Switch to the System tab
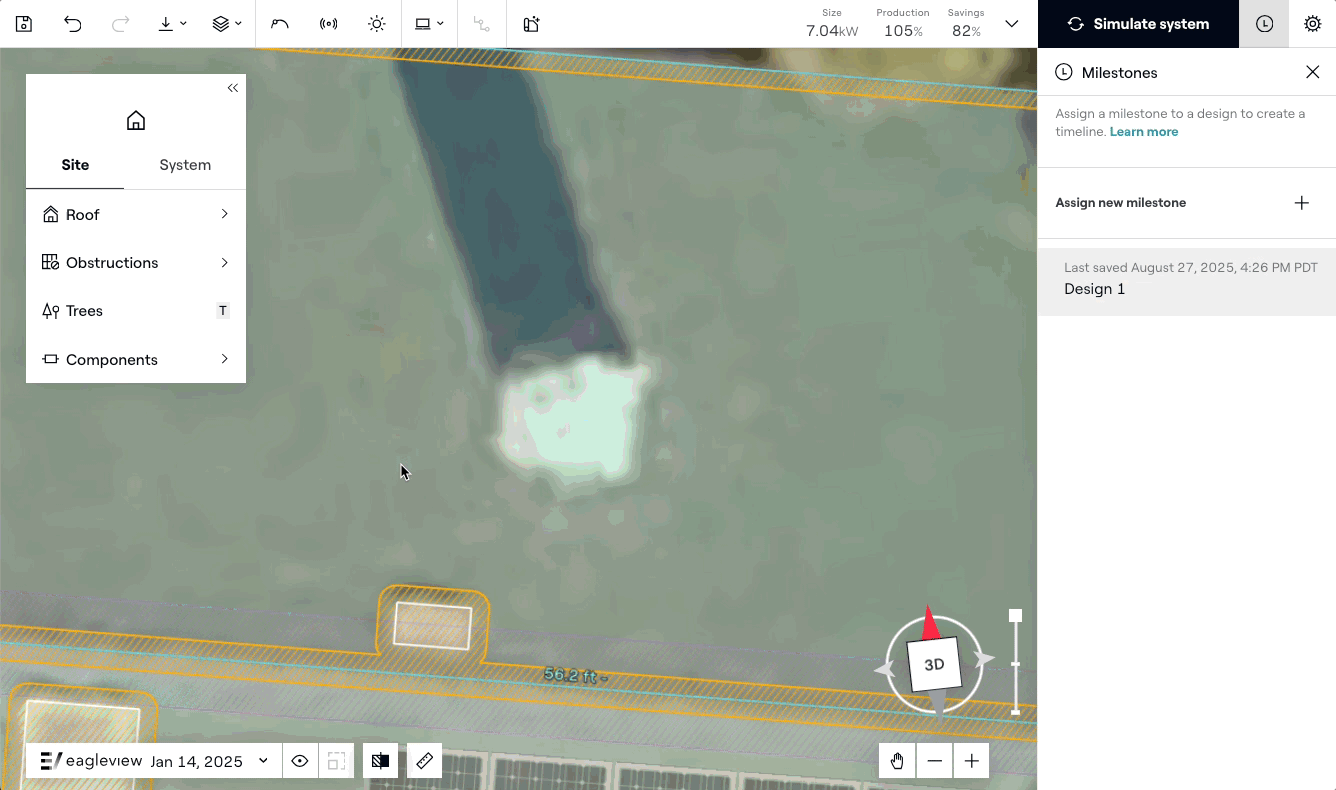This screenshot has height=790, width=1336. (185, 165)
